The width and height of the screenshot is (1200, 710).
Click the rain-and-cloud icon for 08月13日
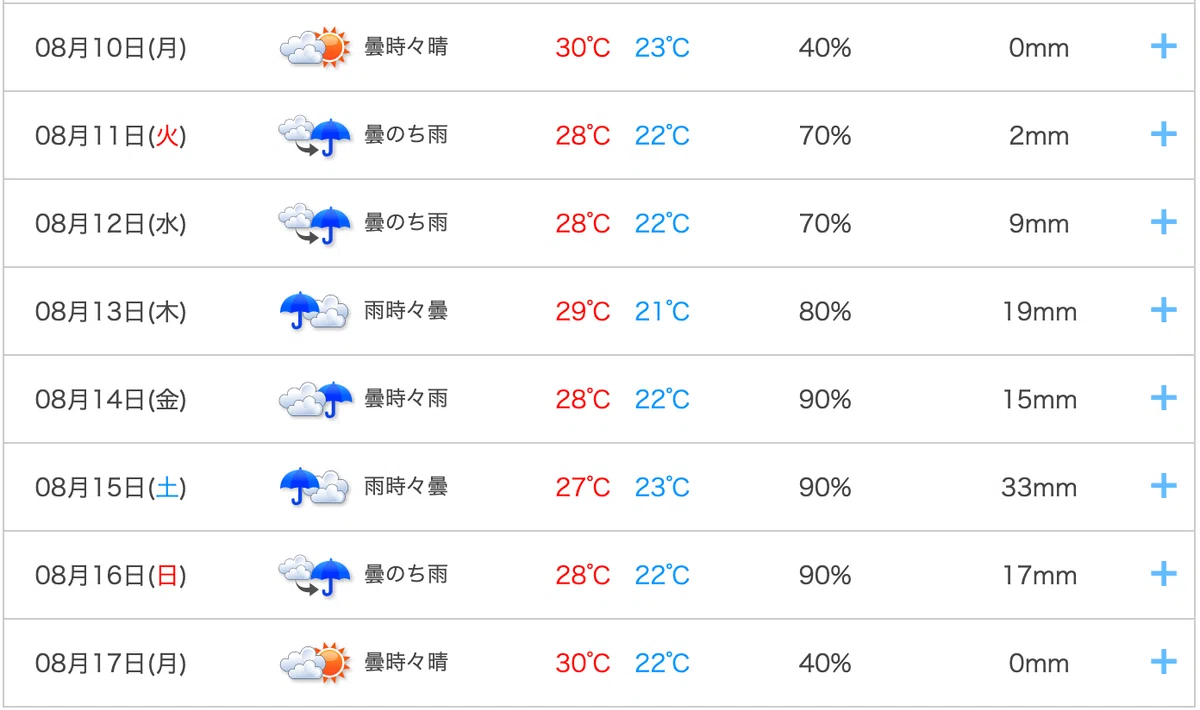point(315,311)
